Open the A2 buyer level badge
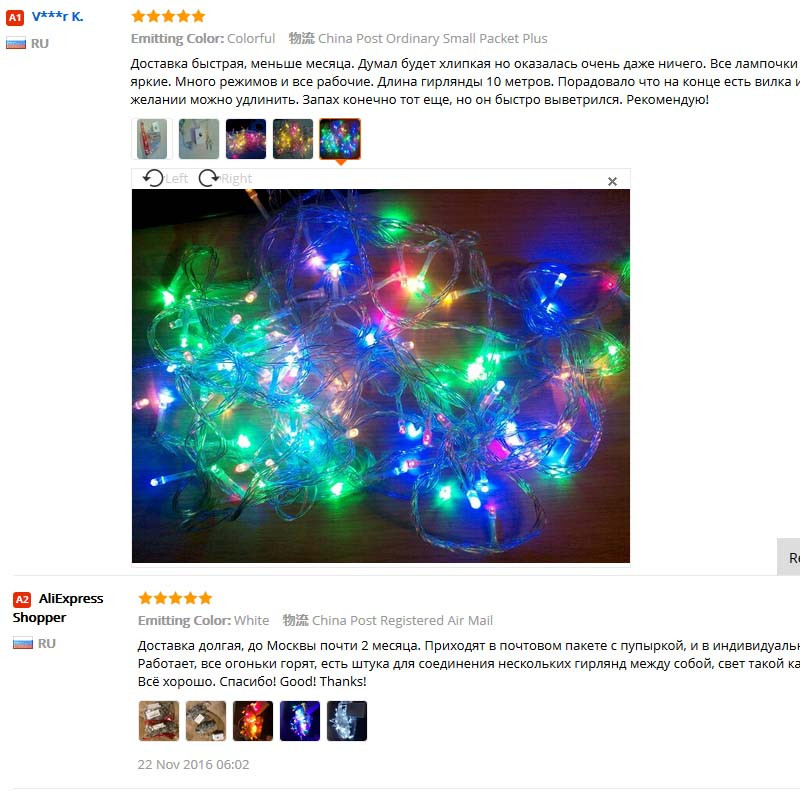 (21, 599)
